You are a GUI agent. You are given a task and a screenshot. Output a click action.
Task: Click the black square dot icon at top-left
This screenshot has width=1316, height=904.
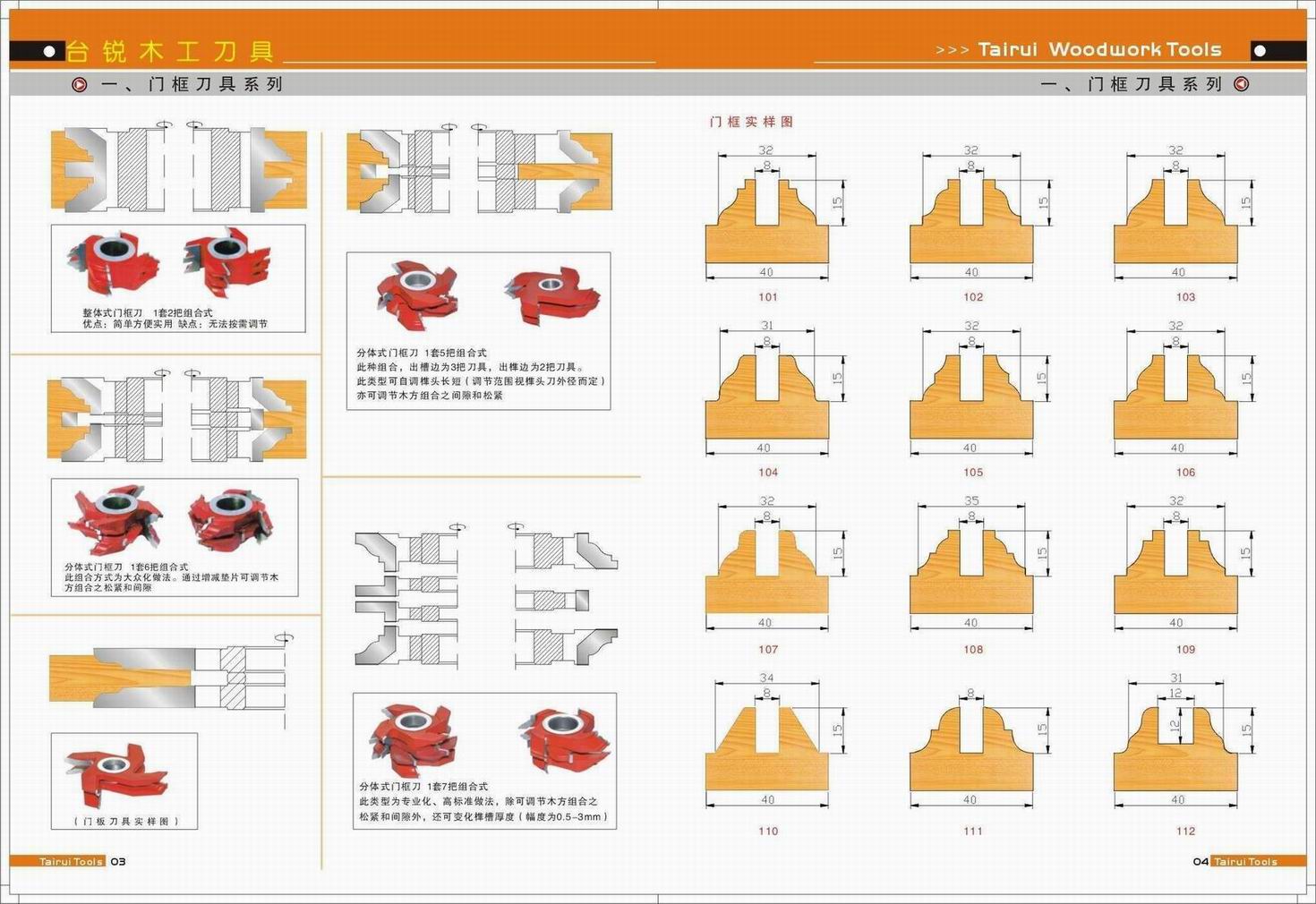pyautogui.click(x=51, y=52)
